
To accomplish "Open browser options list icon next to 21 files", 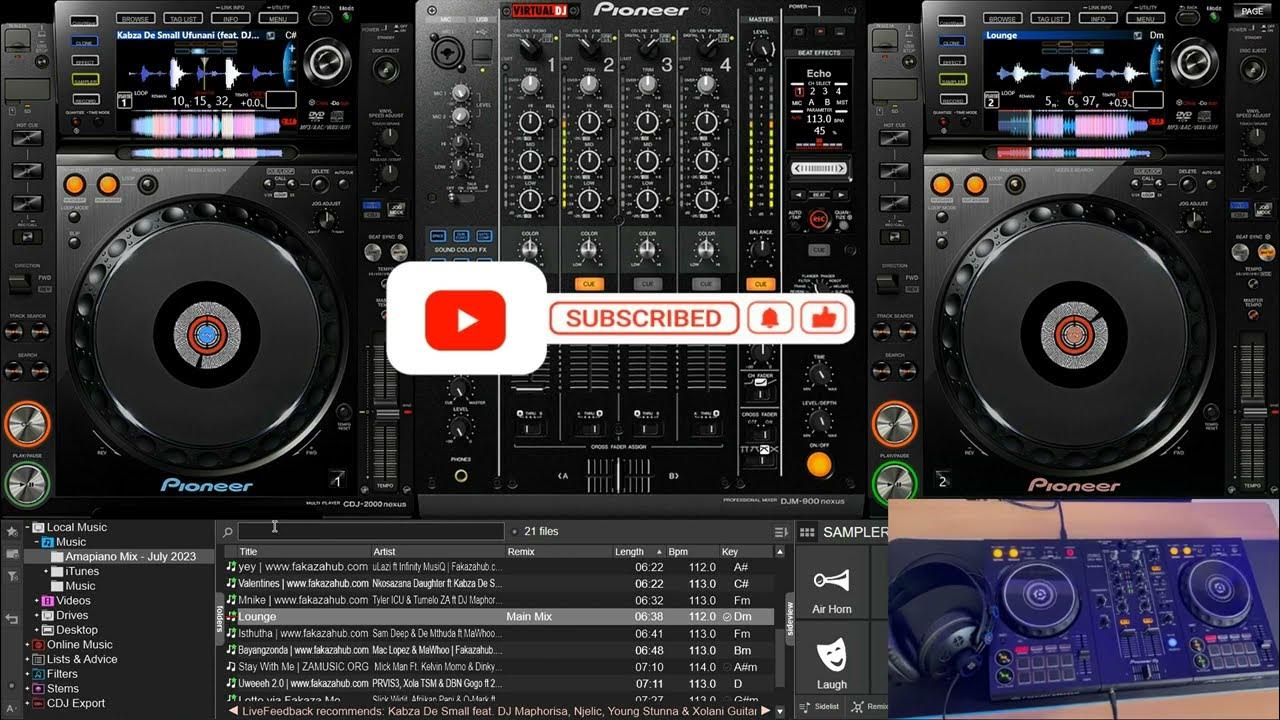I will click(781, 531).
